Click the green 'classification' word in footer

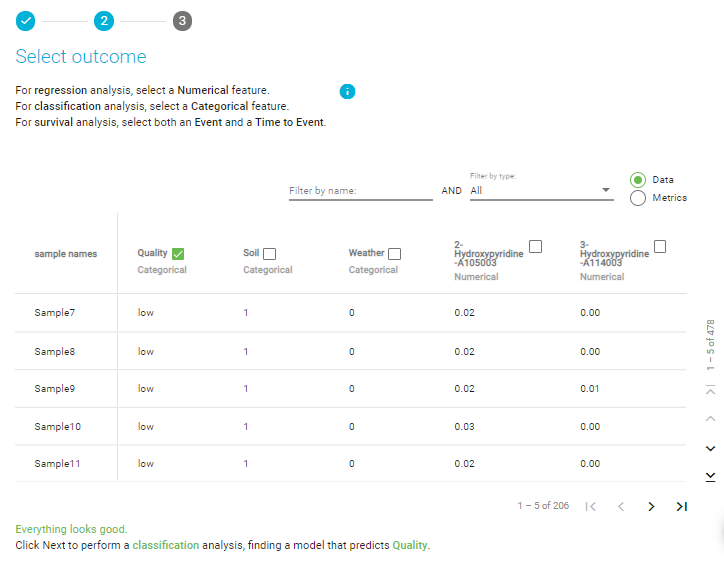click(166, 545)
